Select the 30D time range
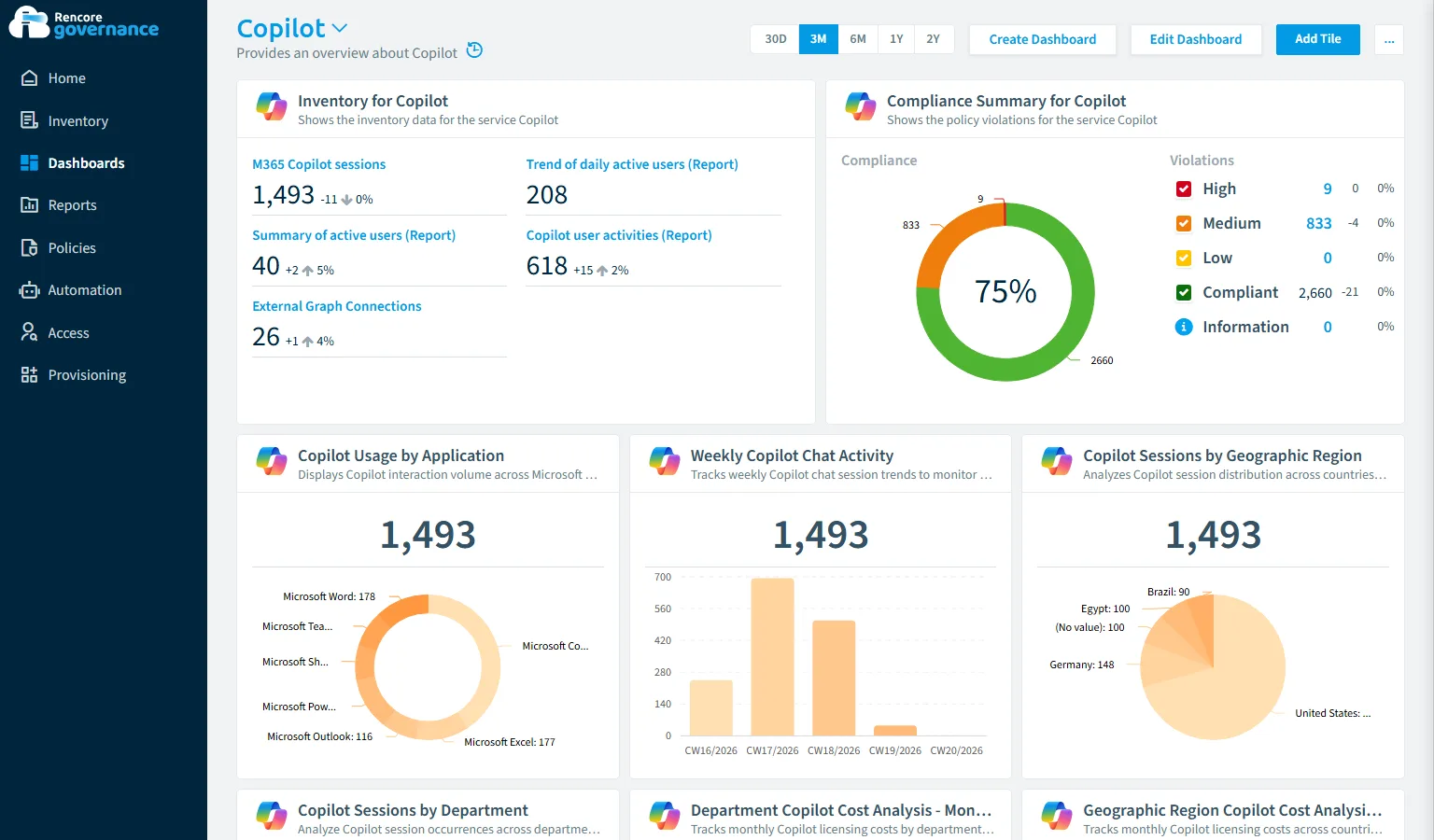Viewport: 1434px width, 840px height. (x=775, y=39)
